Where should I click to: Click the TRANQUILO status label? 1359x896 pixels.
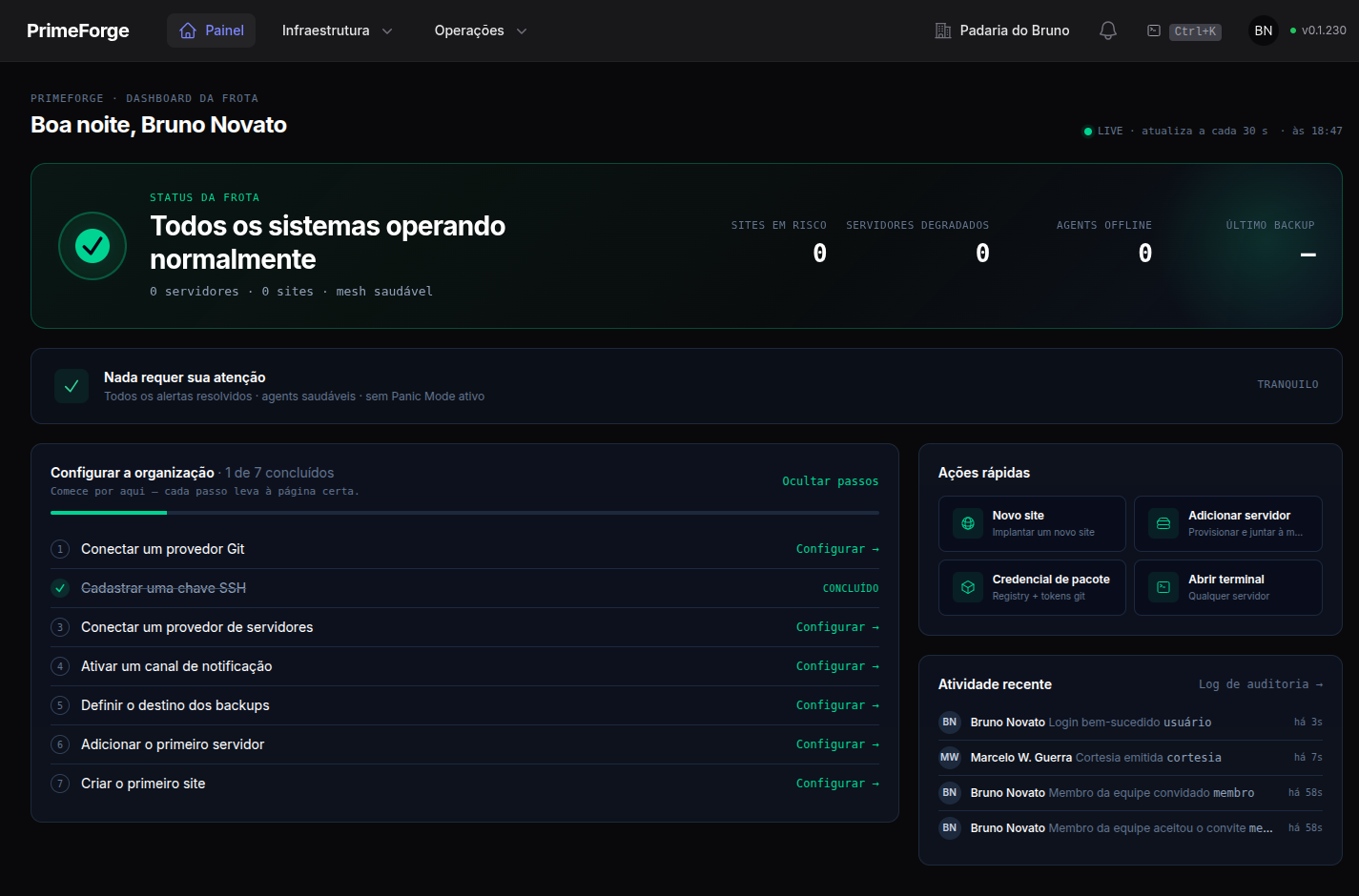tap(1287, 385)
